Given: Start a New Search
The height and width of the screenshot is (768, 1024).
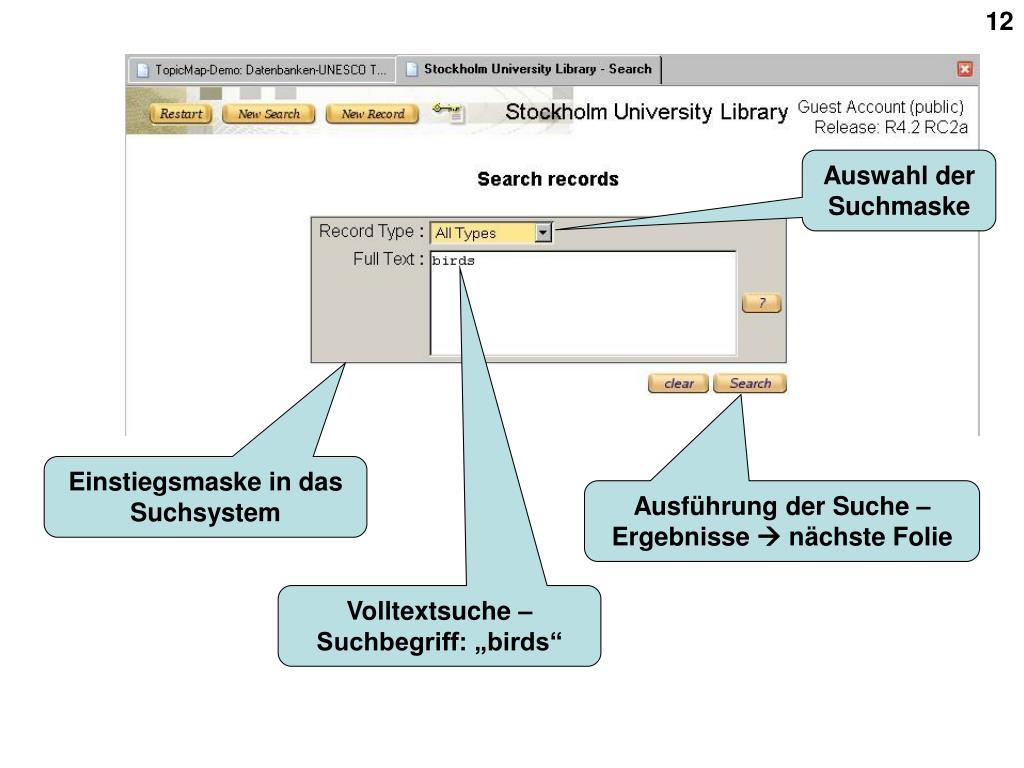Looking at the screenshot, I should (268, 114).
